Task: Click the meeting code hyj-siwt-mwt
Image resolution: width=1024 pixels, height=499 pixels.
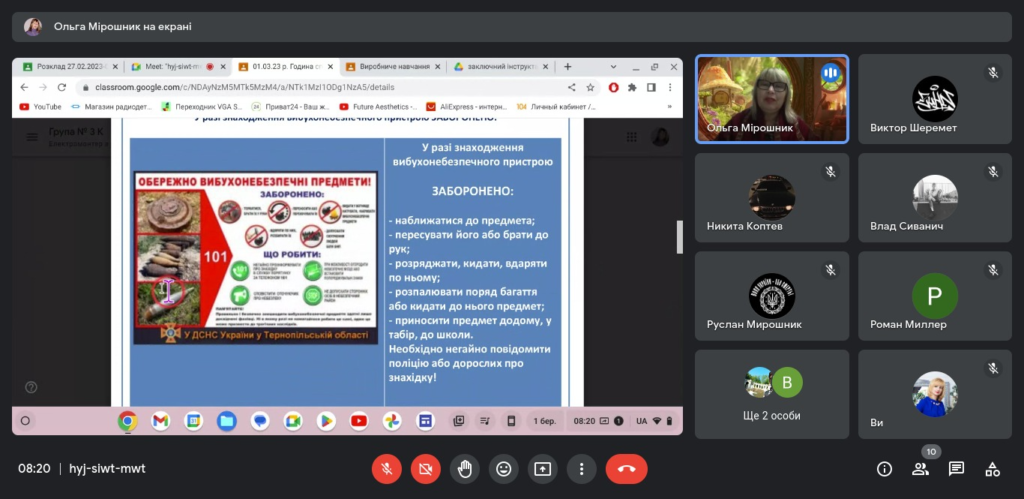Action: click(107, 468)
